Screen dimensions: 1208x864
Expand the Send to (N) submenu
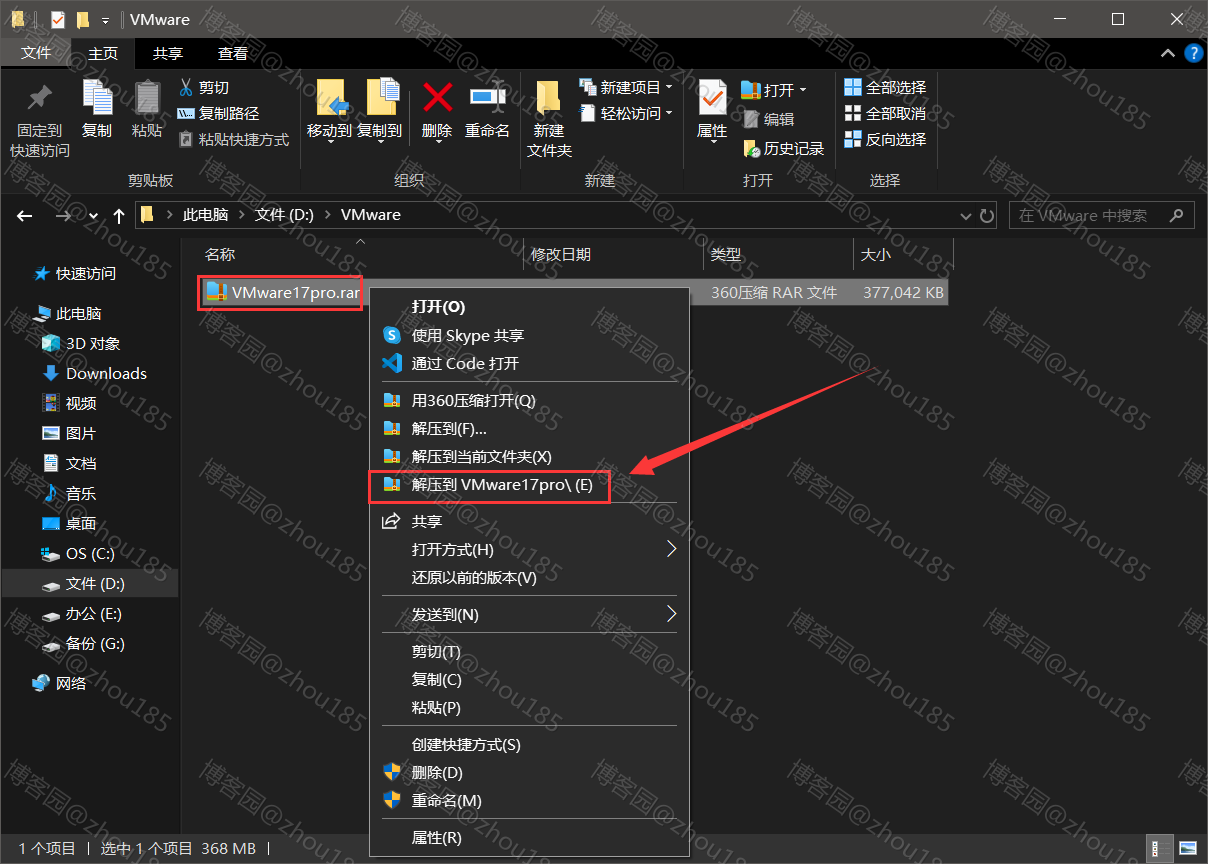coord(530,614)
